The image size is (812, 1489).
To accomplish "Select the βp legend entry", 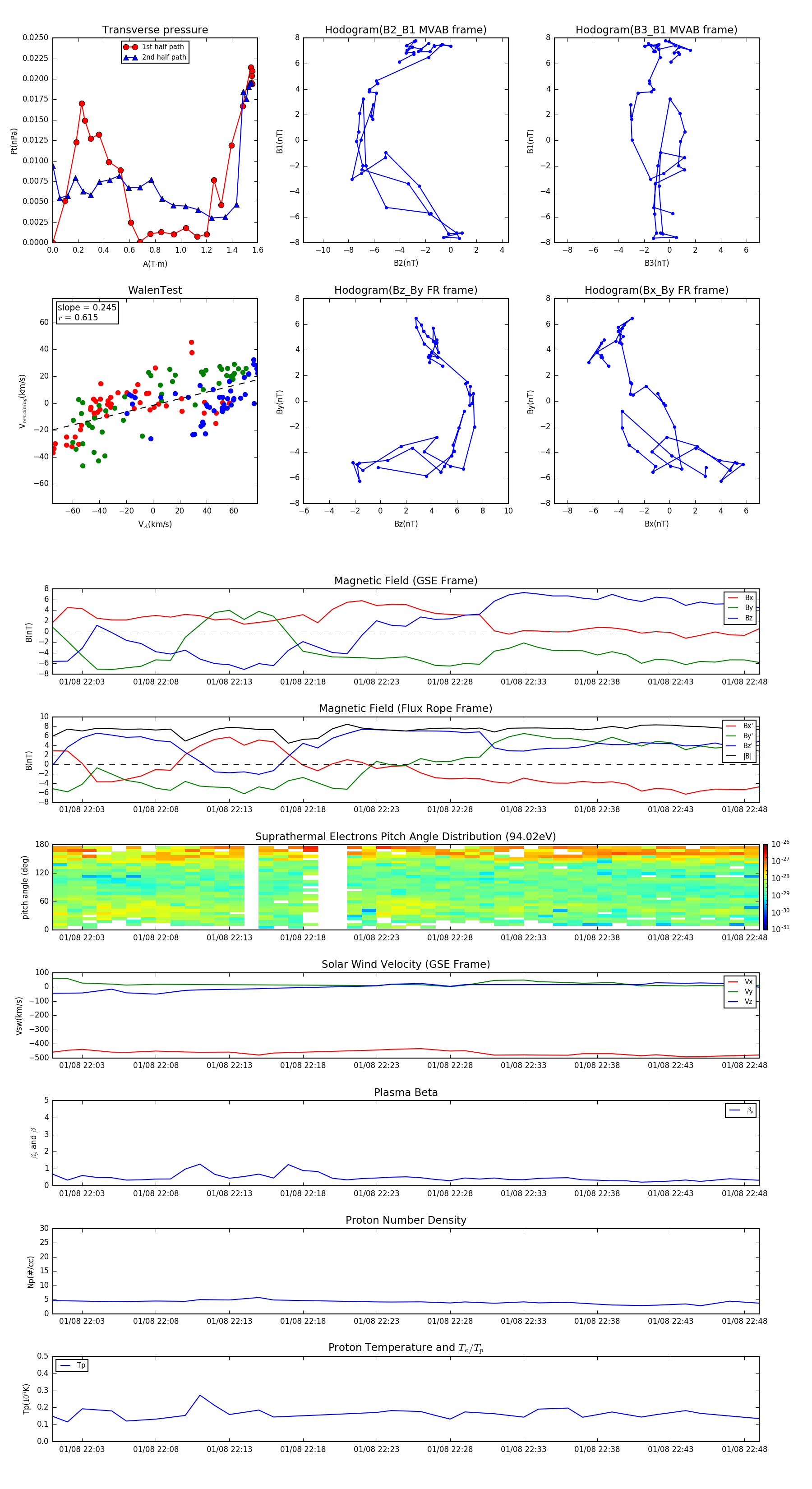I will pos(742,1110).
